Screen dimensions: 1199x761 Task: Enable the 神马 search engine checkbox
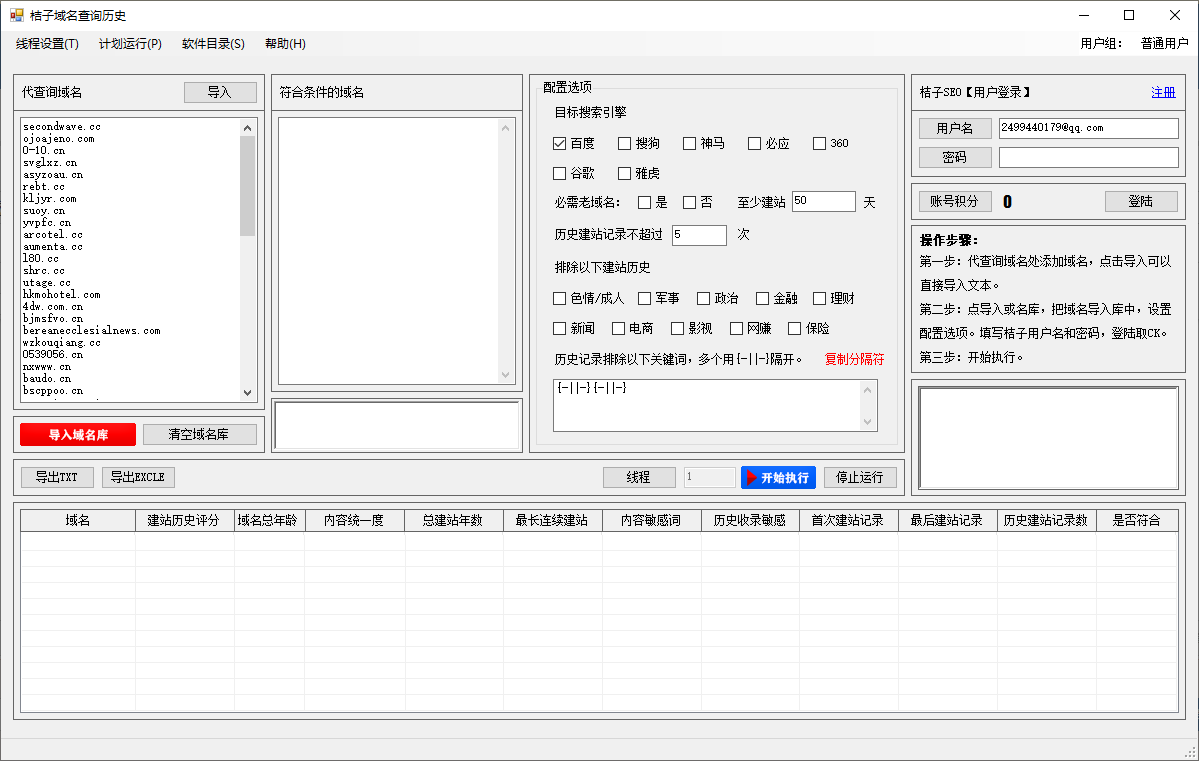tap(690, 143)
